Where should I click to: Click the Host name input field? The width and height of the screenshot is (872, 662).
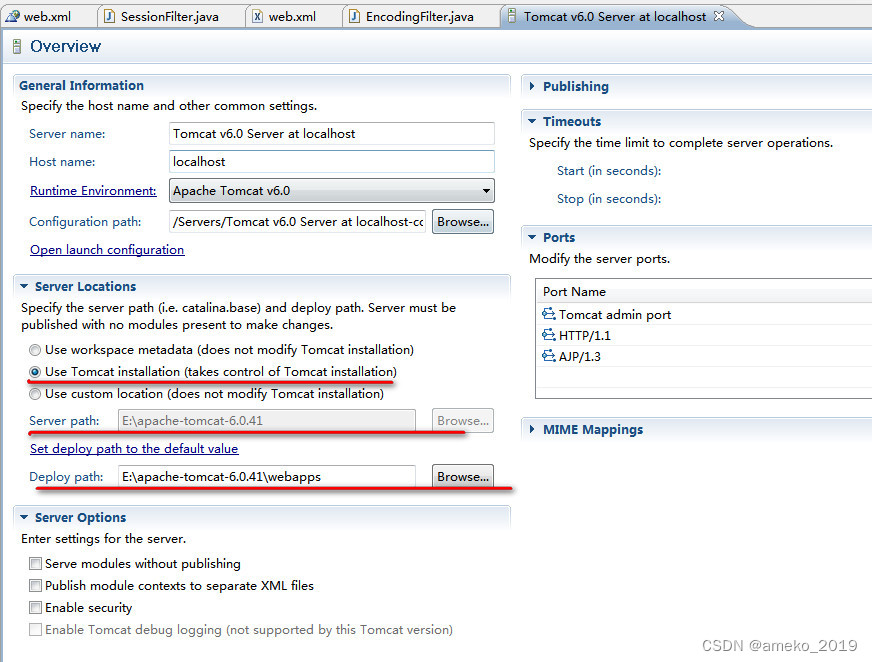click(x=331, y=161)
